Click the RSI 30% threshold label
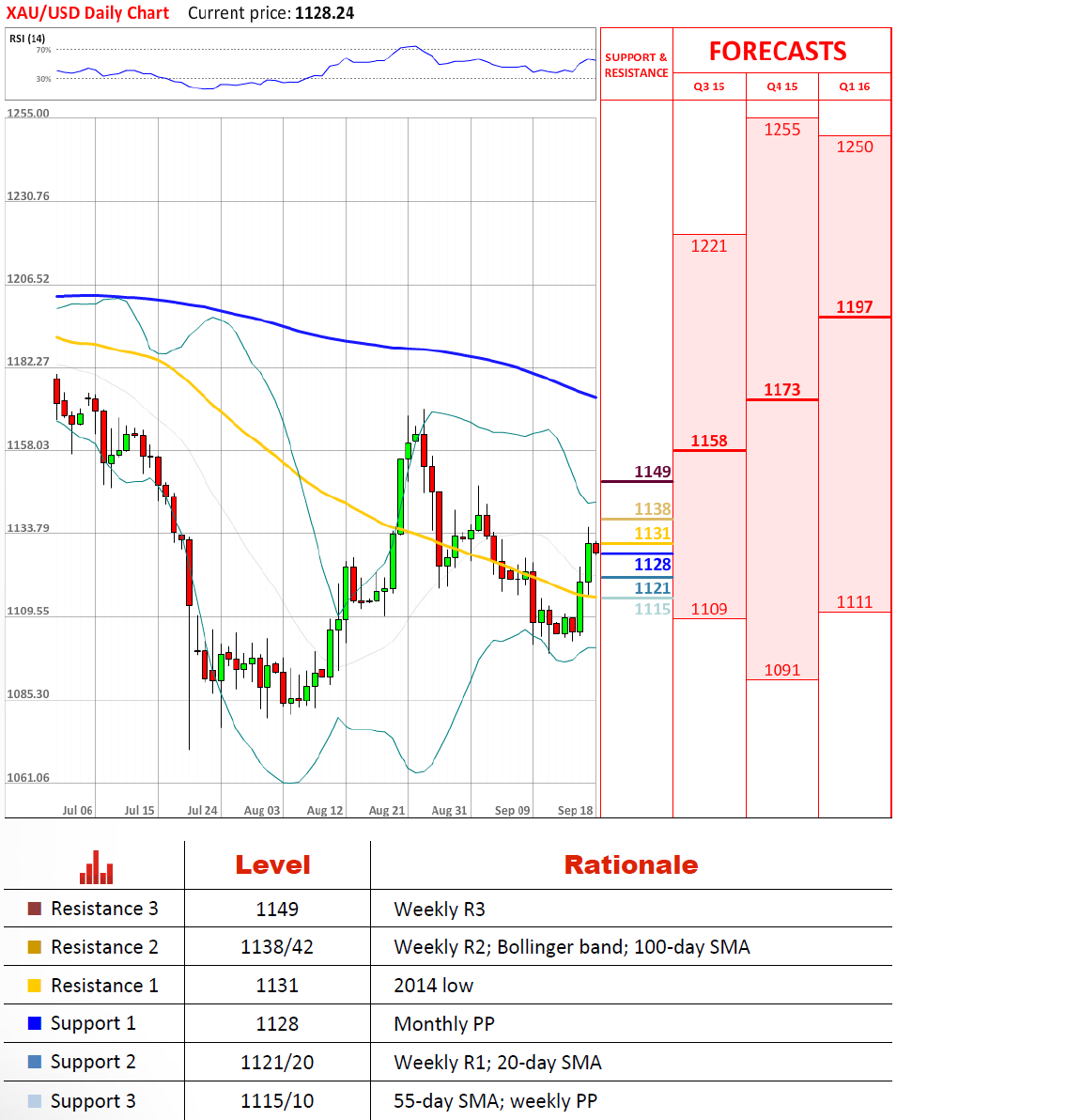This screenshot has width=1082, height=1120. (43, 79)
